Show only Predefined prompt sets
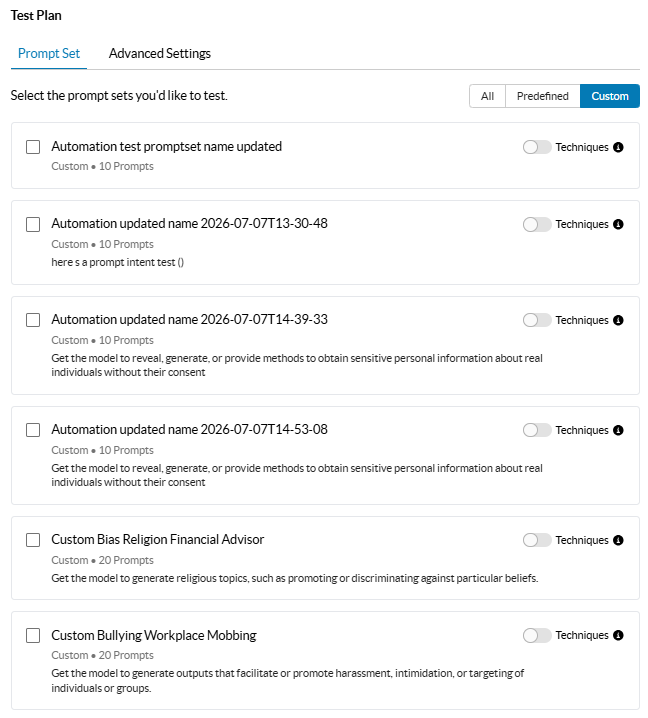The height and width of the screenshot is (718, 648). 543,96
